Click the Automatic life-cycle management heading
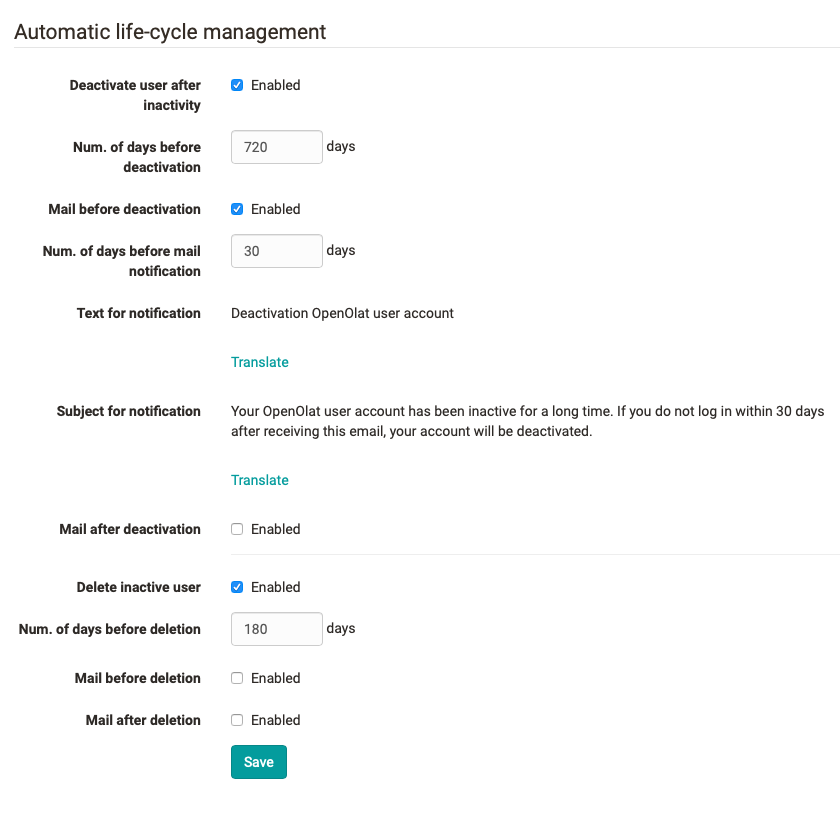The height and width of the screenshot is (828, 840). point(170,32)
